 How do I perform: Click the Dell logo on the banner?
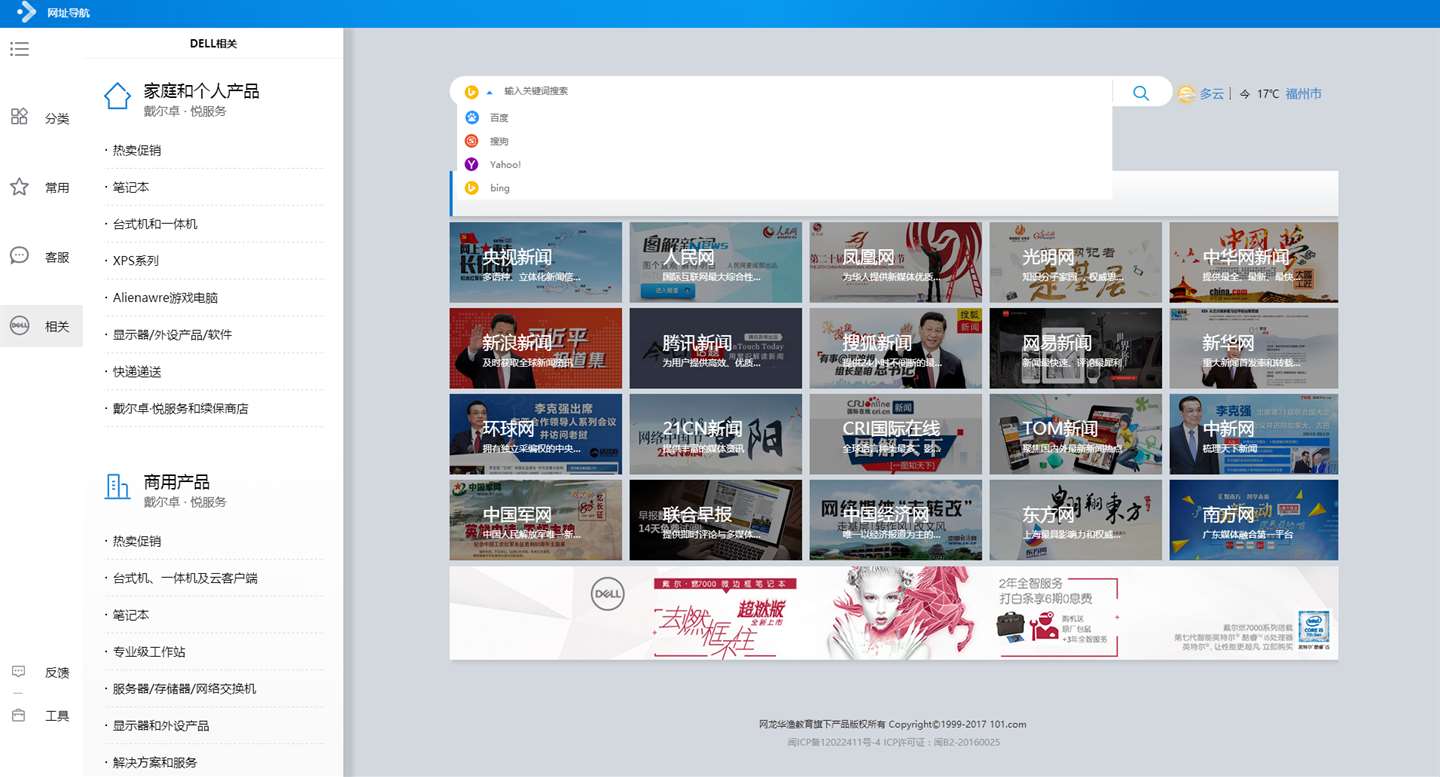coord(607,594)
